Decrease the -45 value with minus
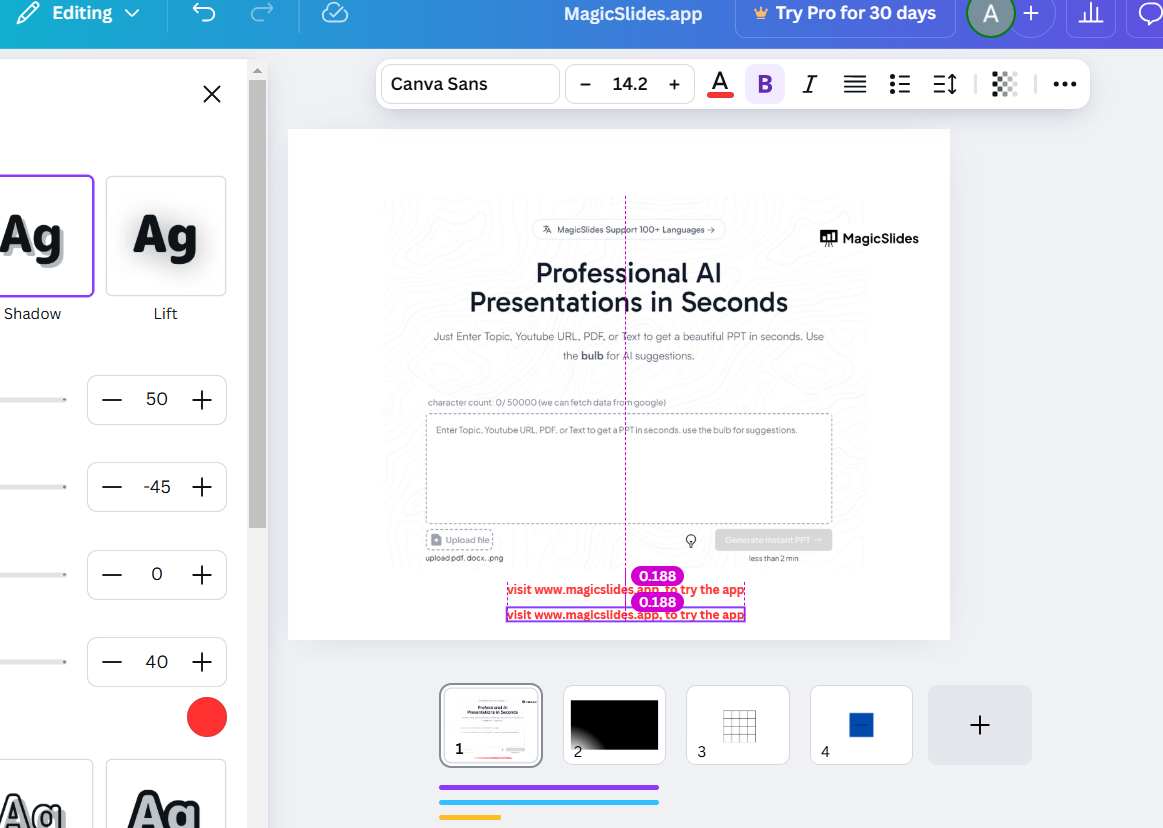 pos(112,487)
